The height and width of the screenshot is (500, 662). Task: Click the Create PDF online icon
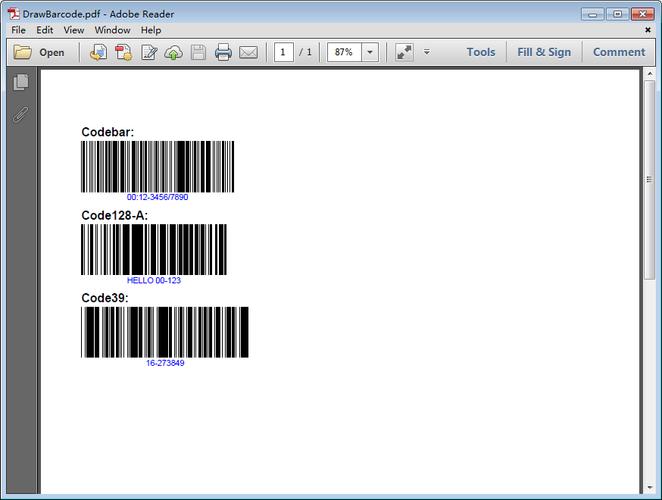[98, 52]
